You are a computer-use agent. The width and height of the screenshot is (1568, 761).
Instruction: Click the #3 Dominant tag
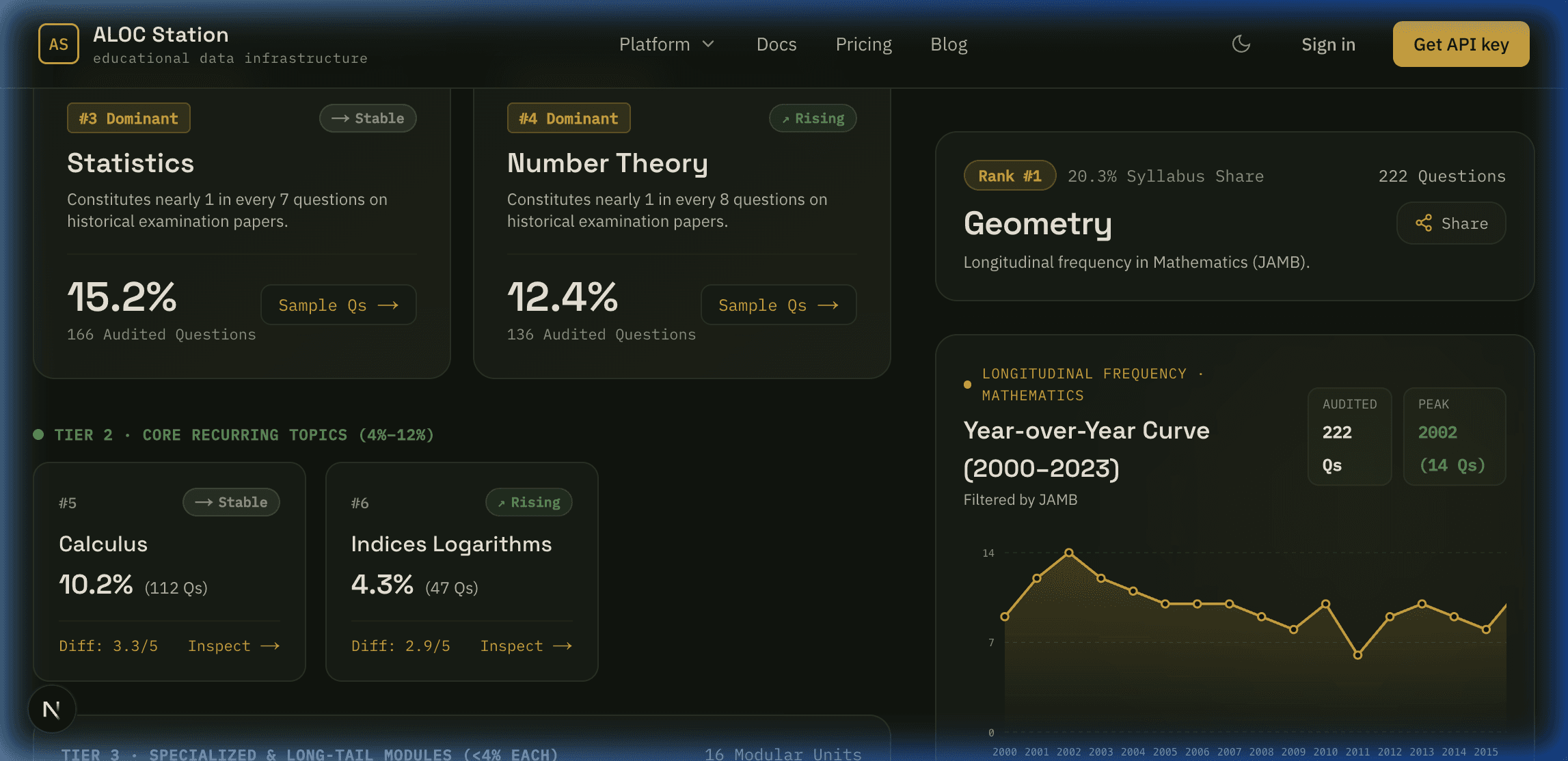coord(129,118)
